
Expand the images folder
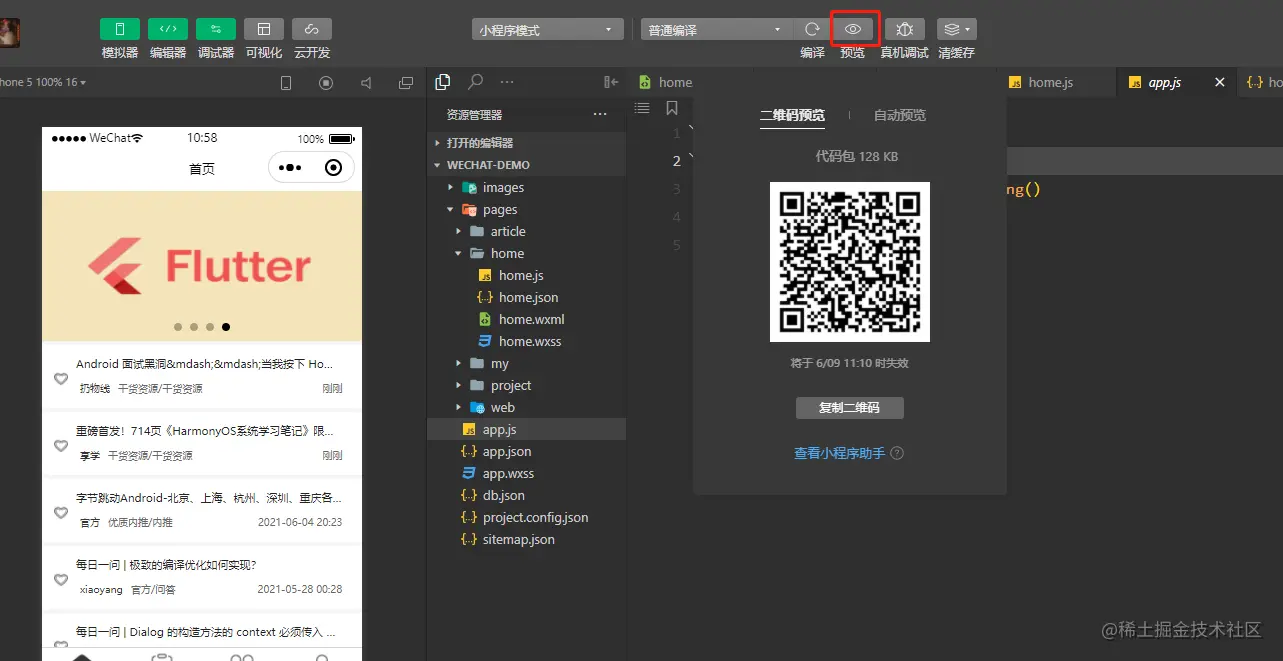pyautogui.click(x=526, y=187)
